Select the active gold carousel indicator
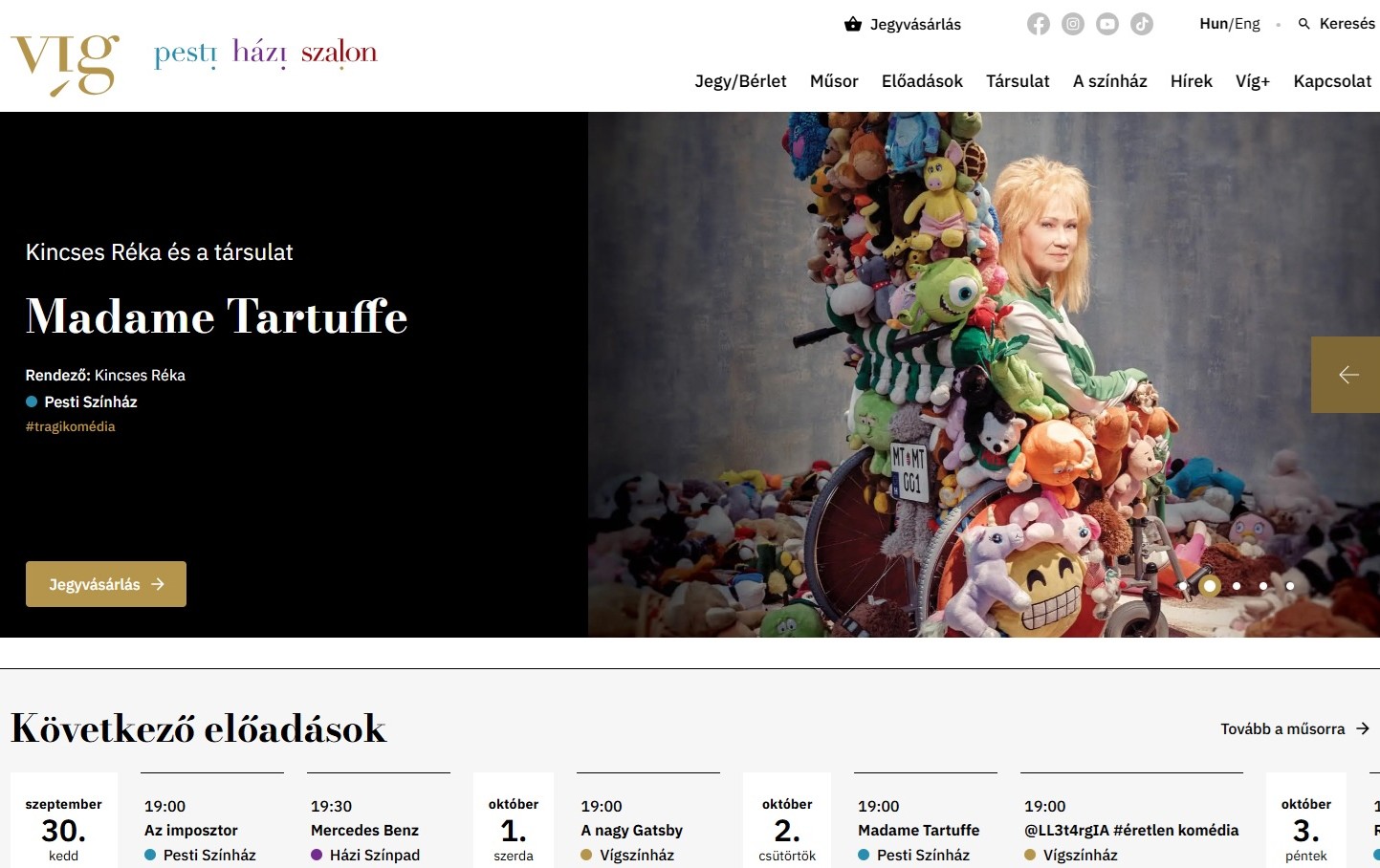This screenshot has width=1380, height=868. [1210, 586]
